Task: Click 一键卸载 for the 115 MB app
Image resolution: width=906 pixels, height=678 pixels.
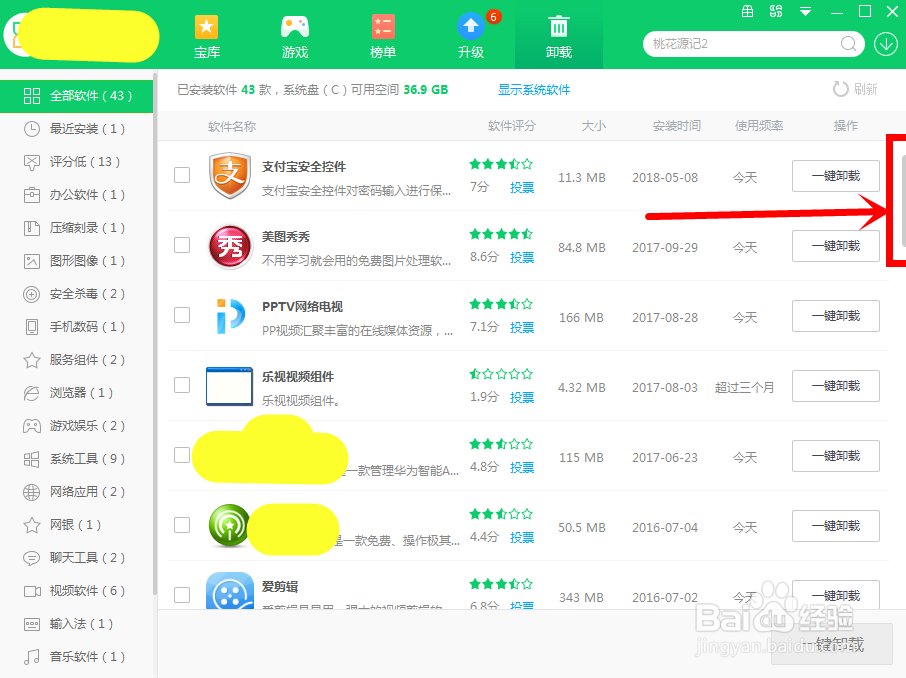Action: coord(836,455)
